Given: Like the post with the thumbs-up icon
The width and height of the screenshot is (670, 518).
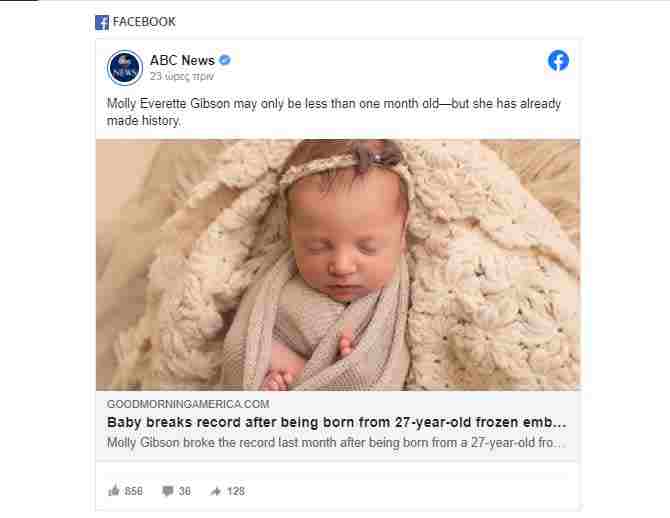Looking at the screenshot, I should pos(114,491).
